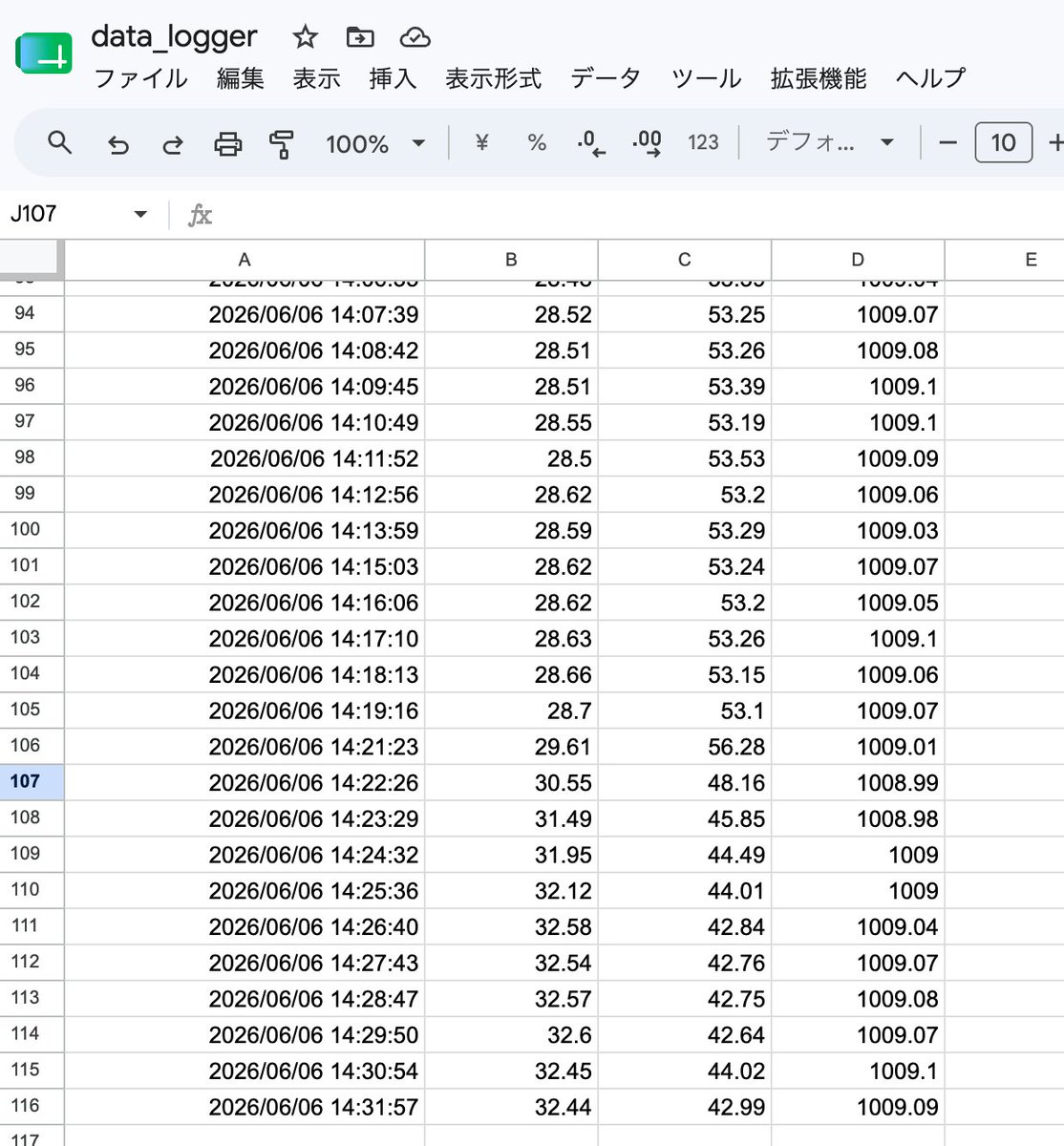Activate the paint format tool
Screen dimensions: 1064x1146
[282, 144]
